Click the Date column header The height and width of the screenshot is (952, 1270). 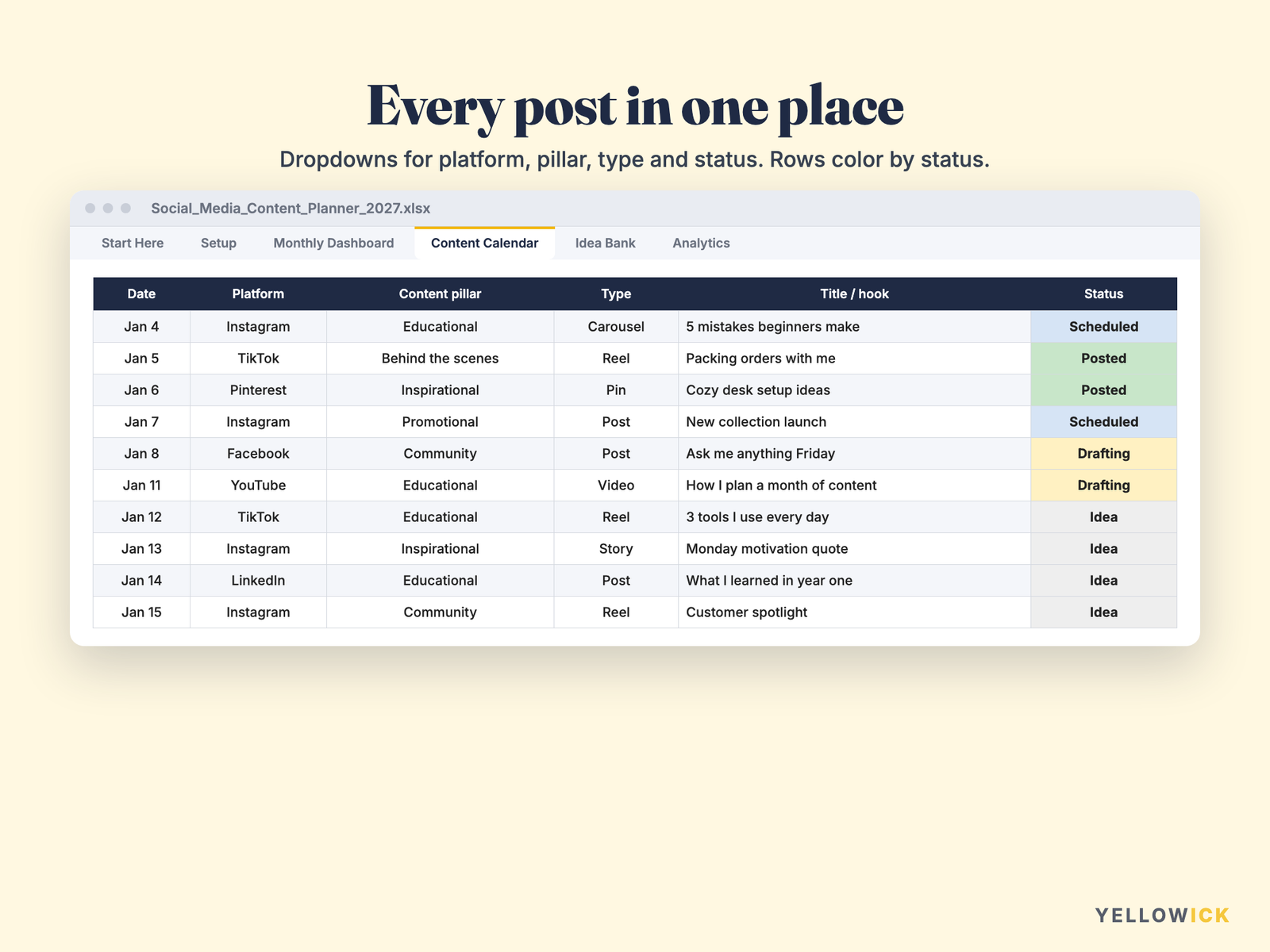pos(141,294)
